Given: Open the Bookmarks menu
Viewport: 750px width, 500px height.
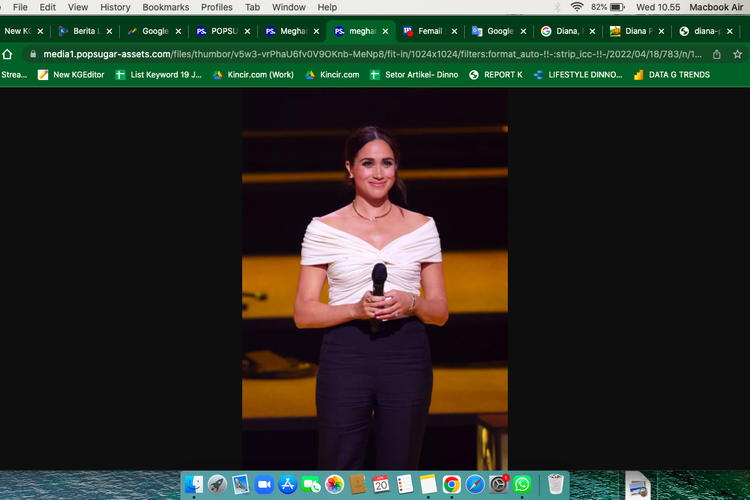Looking at the screenshot, I should pyautogui.click(x=165, y=7).
